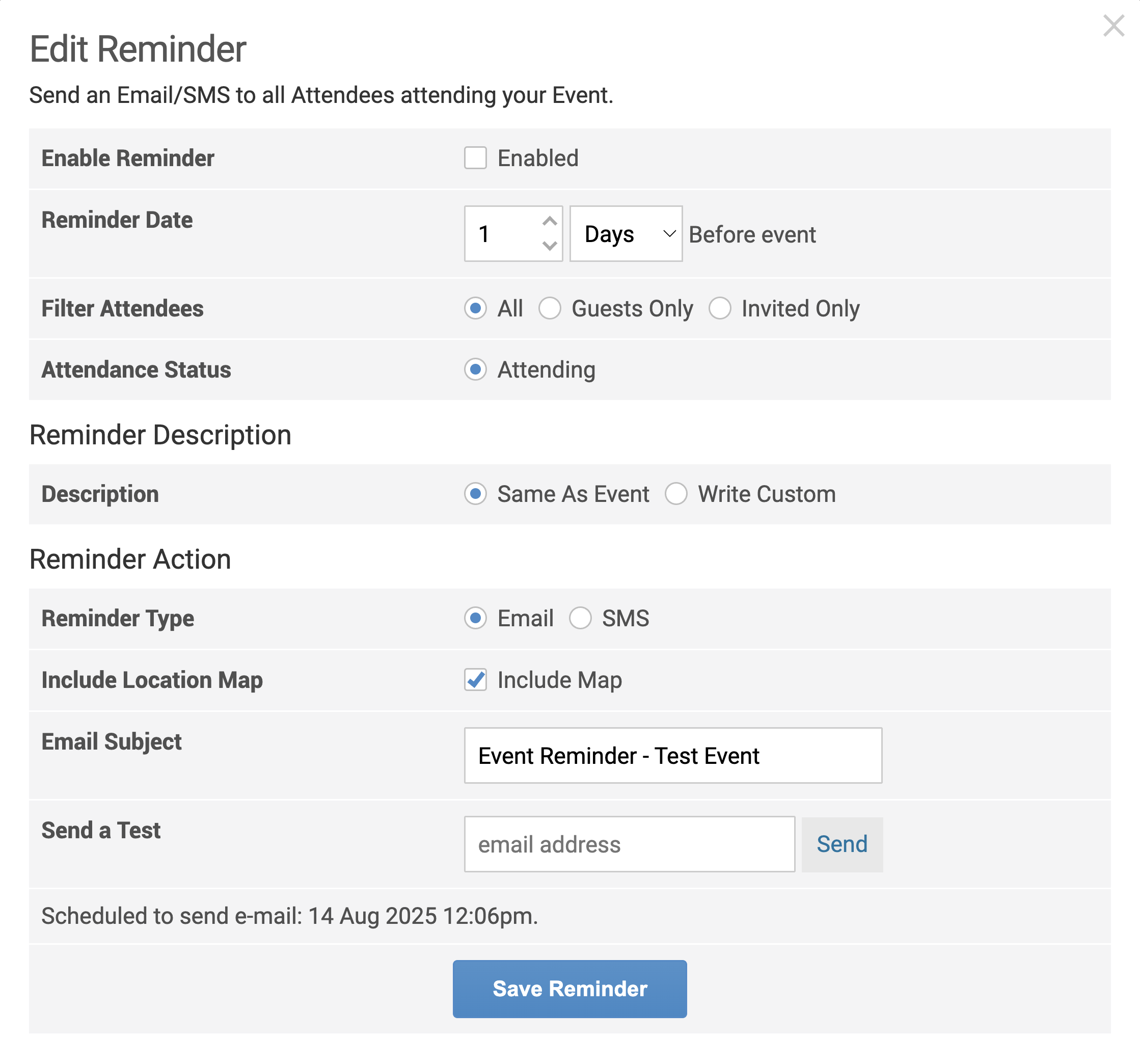Click the Save Reminder button
The width and height of the screenshot is (1140, 1064).
569,989
